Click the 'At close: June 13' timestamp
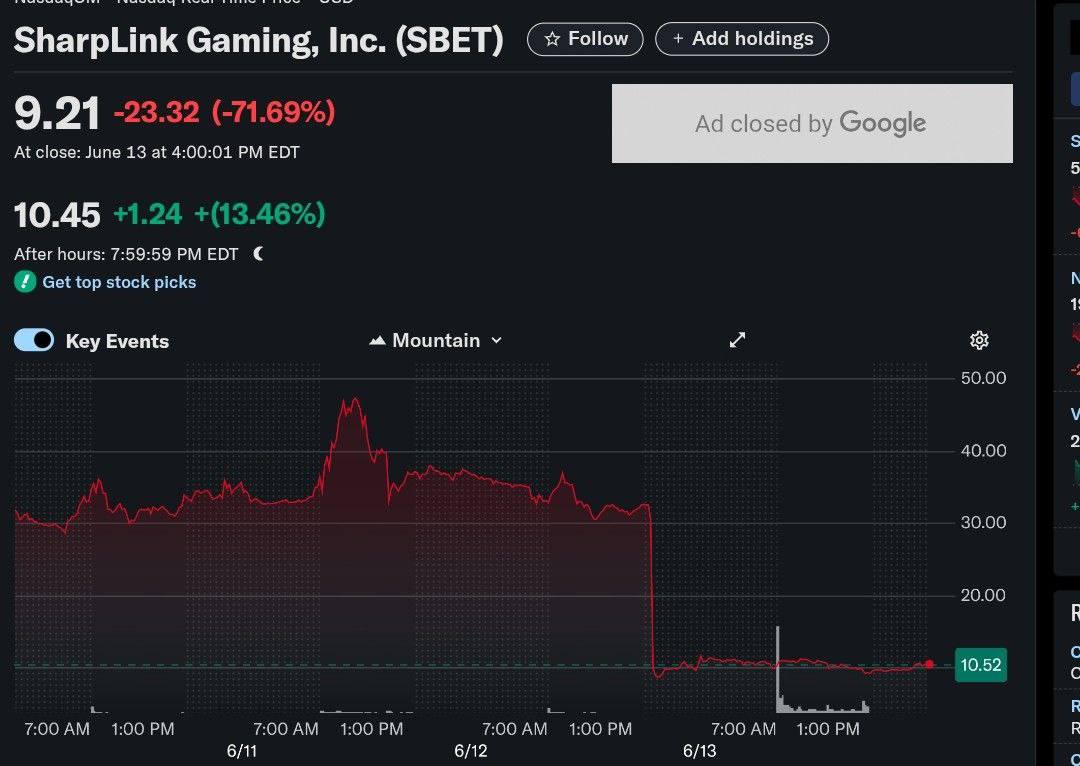 pyautogui.click(x=157, y=152)
